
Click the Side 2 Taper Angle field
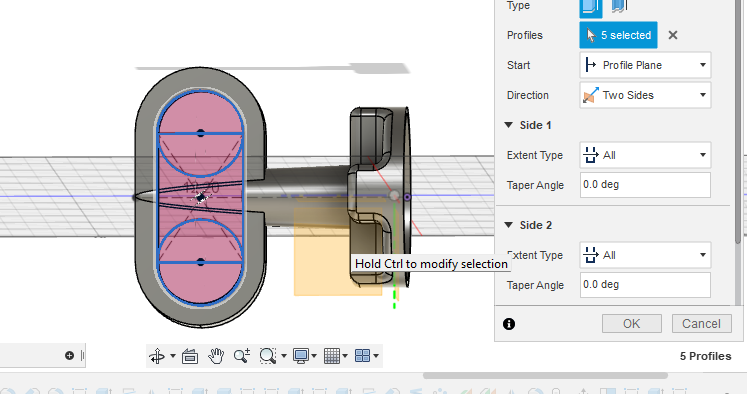[645, 285]
